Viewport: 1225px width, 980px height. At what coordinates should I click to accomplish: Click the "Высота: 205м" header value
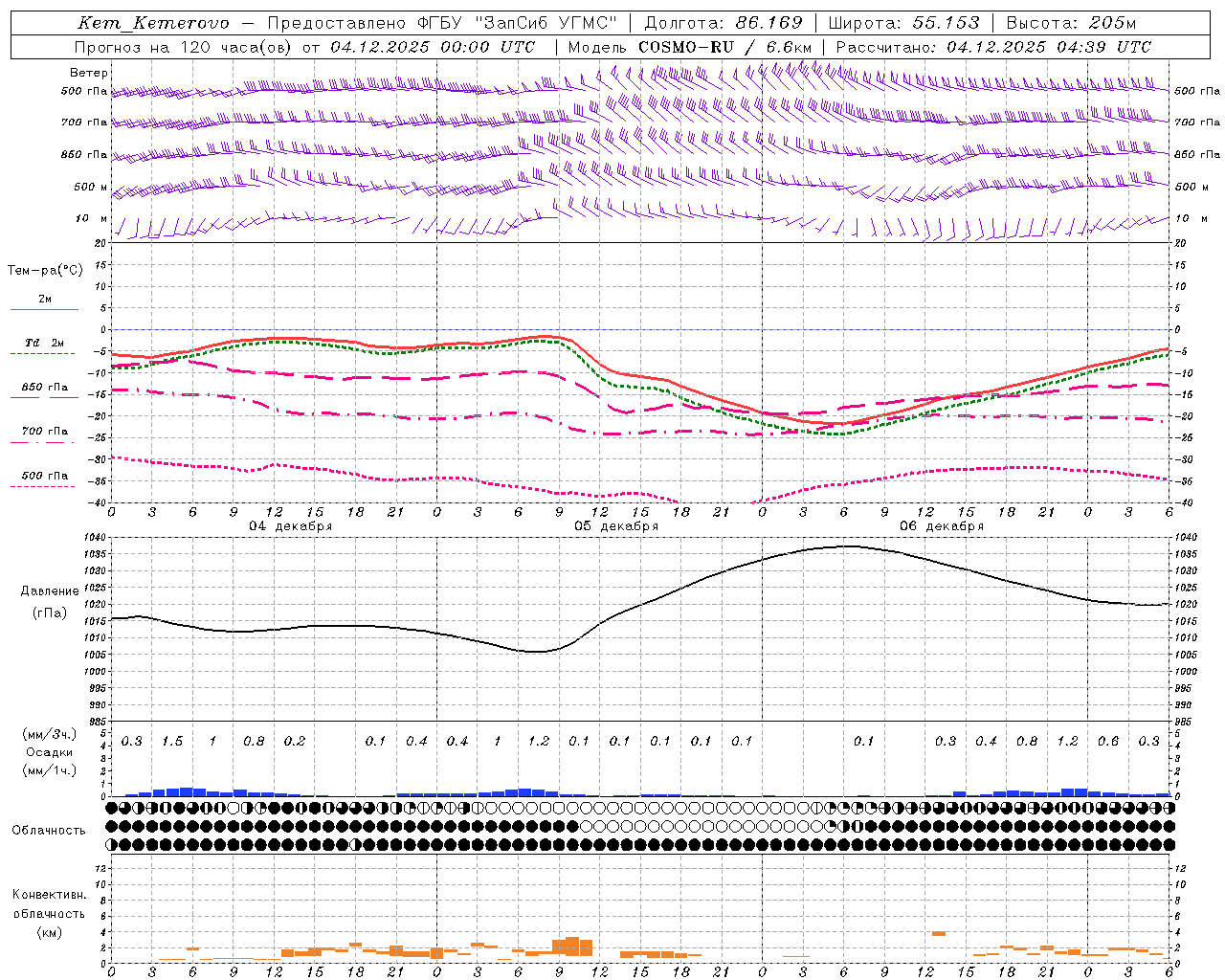[x=1072, y=23]
